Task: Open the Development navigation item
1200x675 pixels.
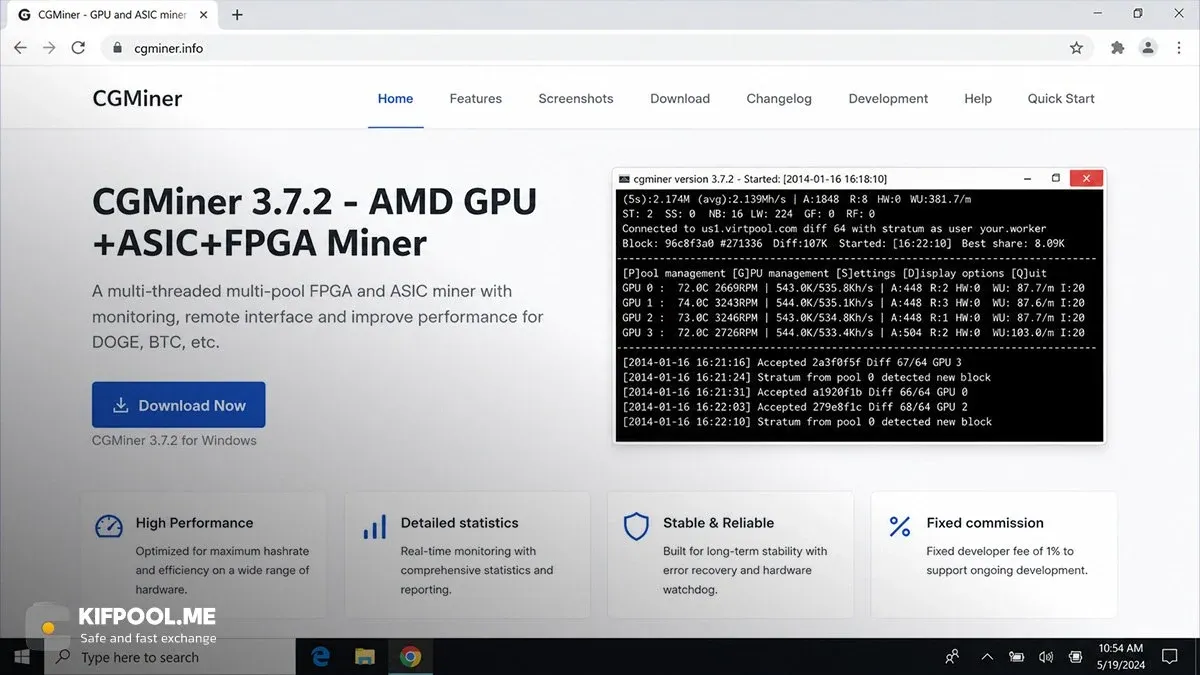Action: click(888, 98)
